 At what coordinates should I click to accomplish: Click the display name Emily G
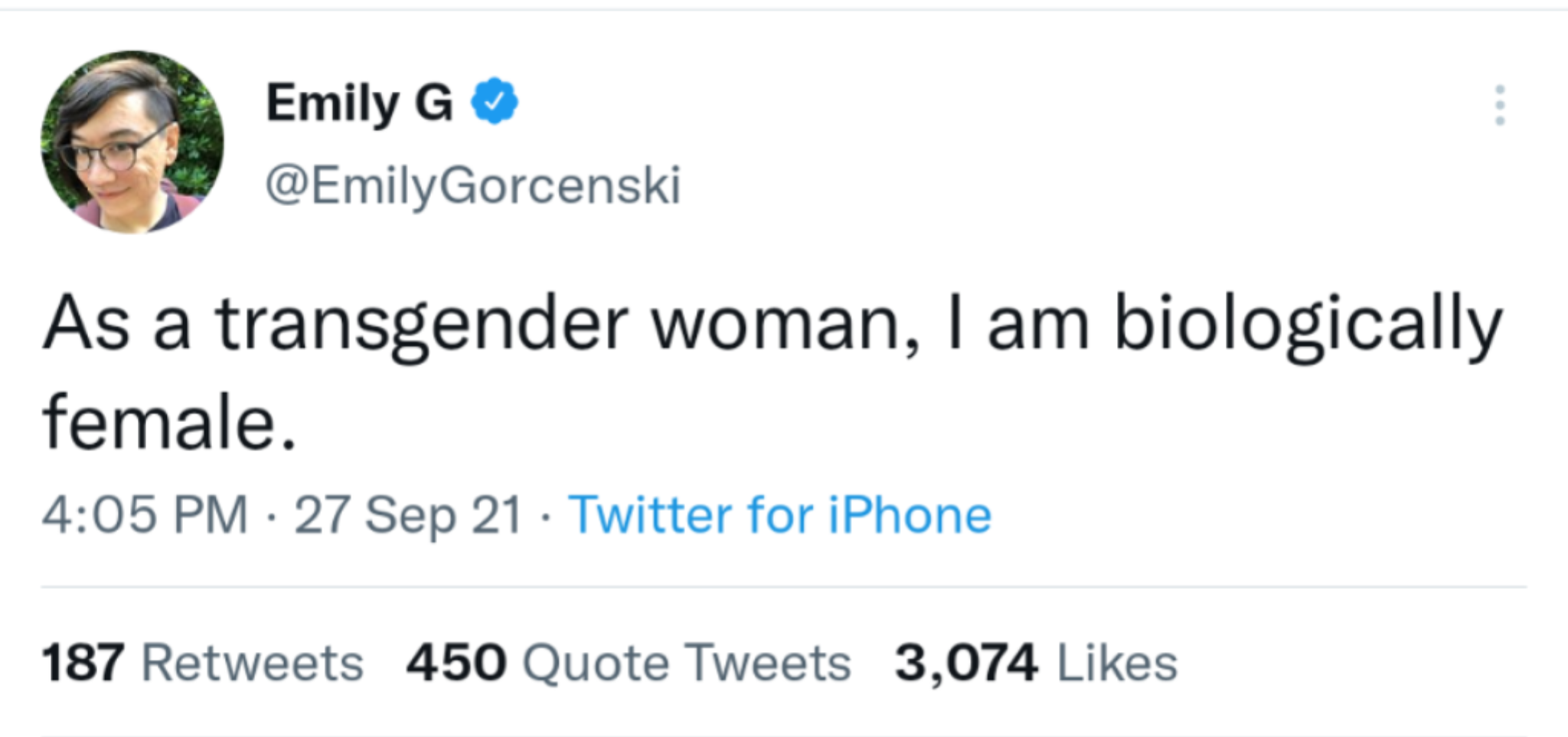coord(359,103)
